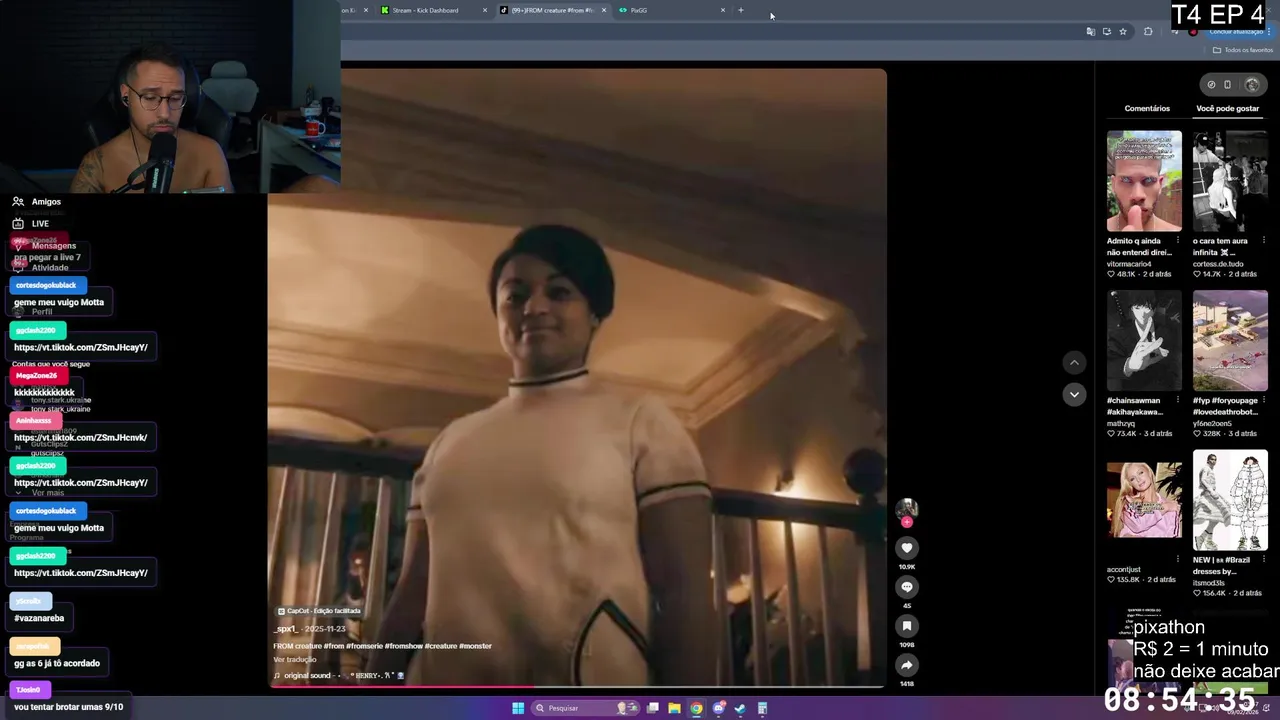Open the _spx1_ creator profile link

coord(286,629)
